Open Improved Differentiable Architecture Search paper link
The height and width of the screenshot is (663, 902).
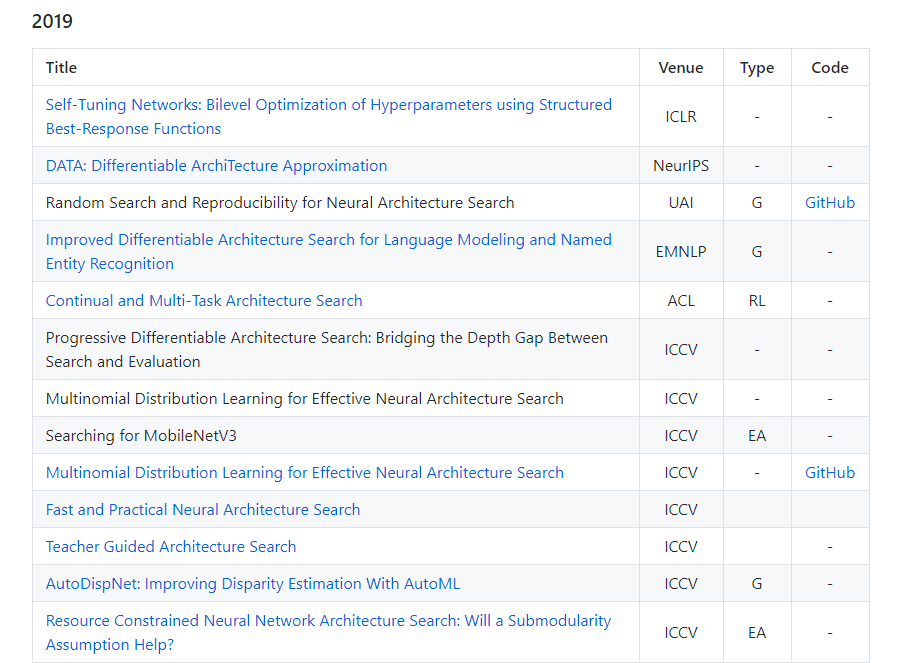pyautogui.click(x=328, y=240)
